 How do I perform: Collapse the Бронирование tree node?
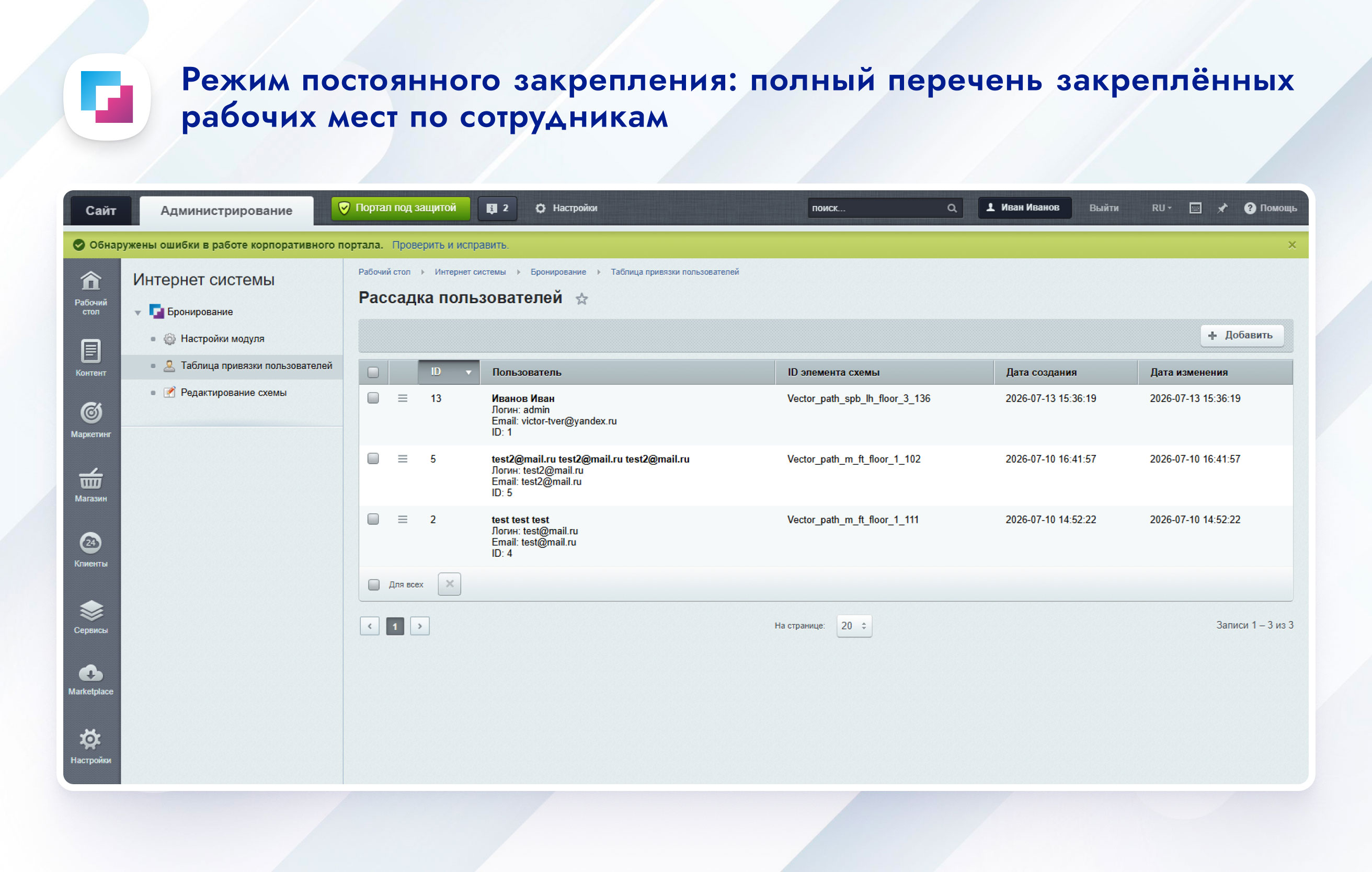[x=138, y=313]
